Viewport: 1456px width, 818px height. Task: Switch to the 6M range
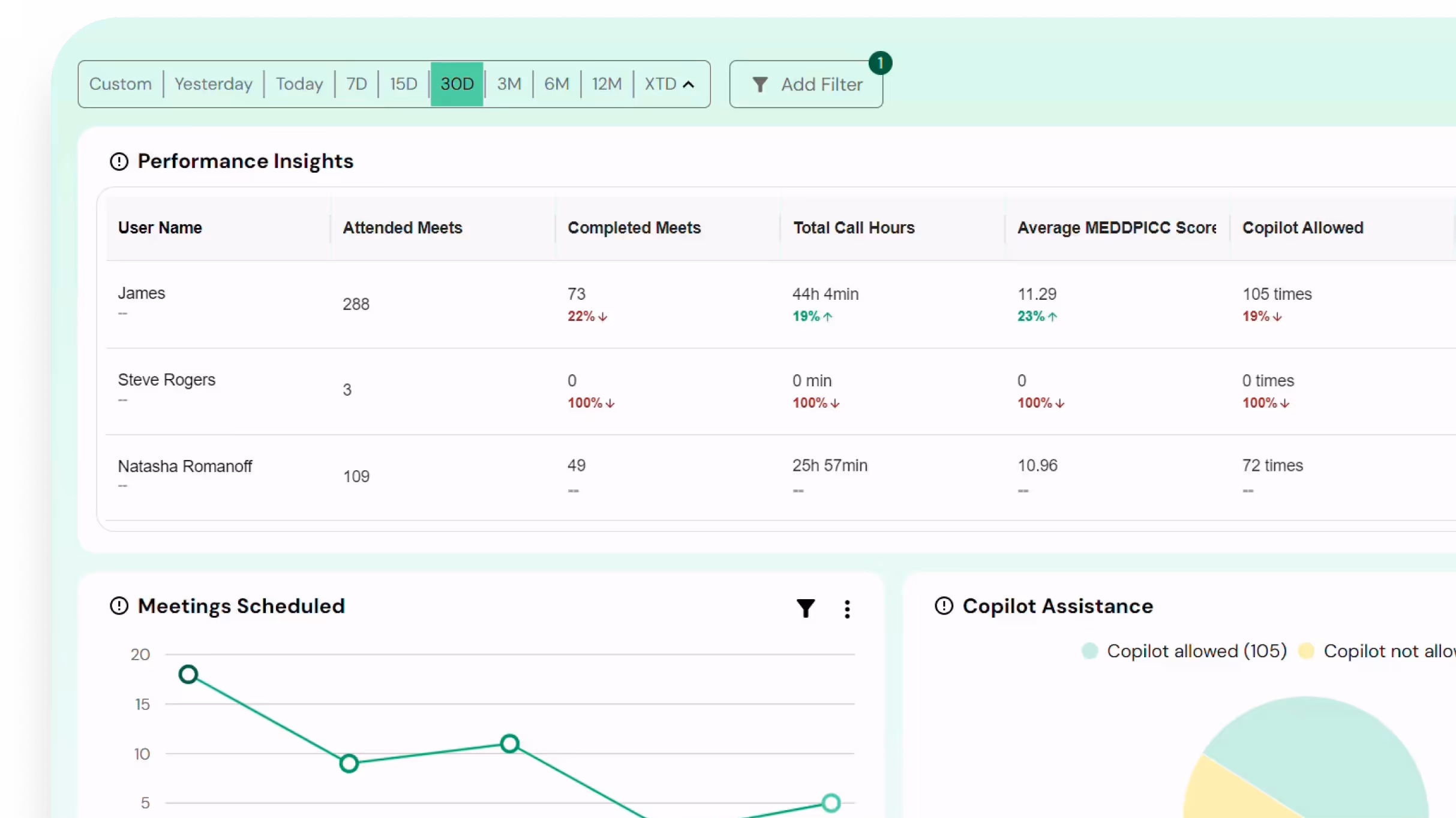pos(556,84)
